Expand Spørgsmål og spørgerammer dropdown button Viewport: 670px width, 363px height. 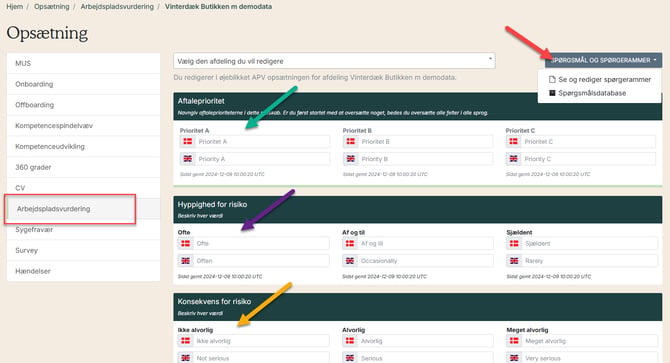point(603,60)
